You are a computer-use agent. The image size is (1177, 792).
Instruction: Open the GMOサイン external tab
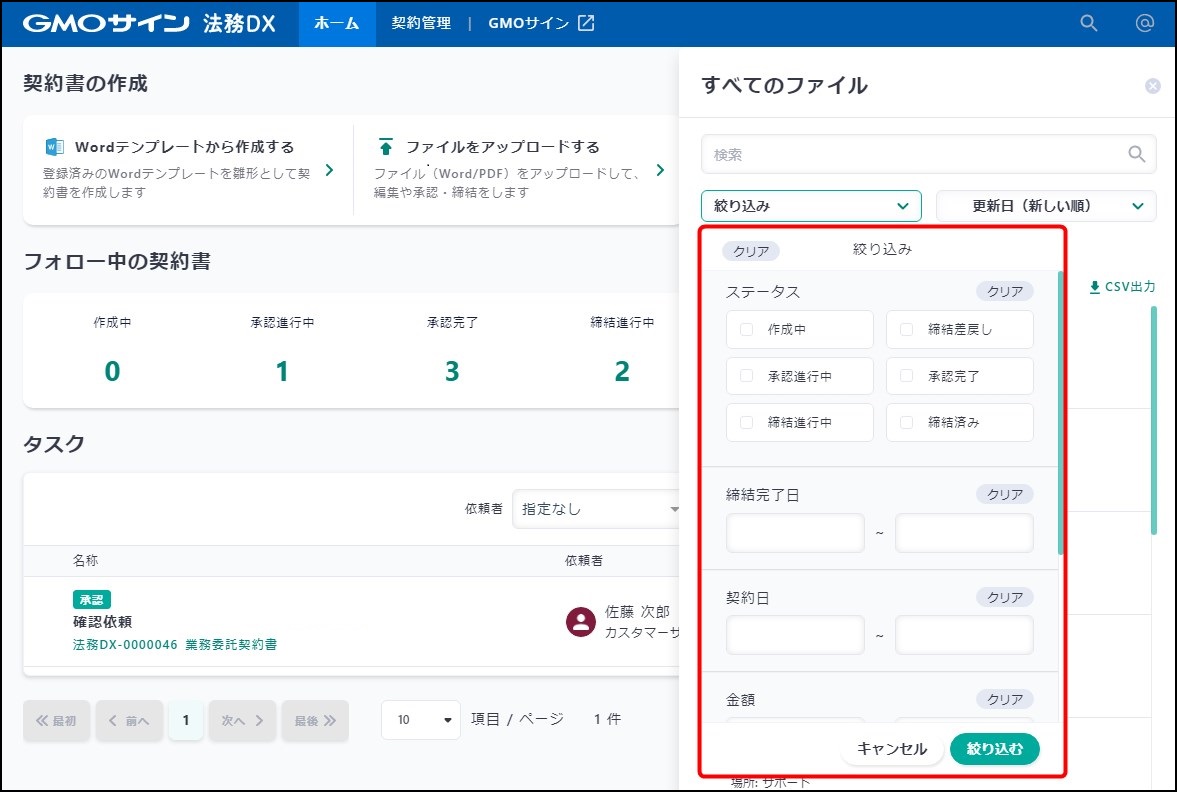(x=541, y=23)
